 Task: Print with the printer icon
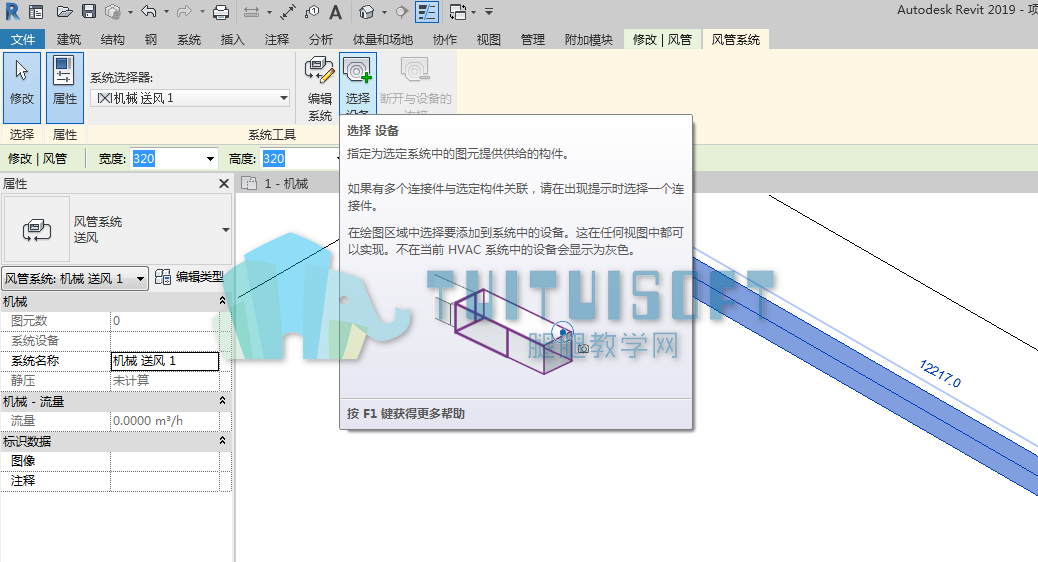(221, 12)
